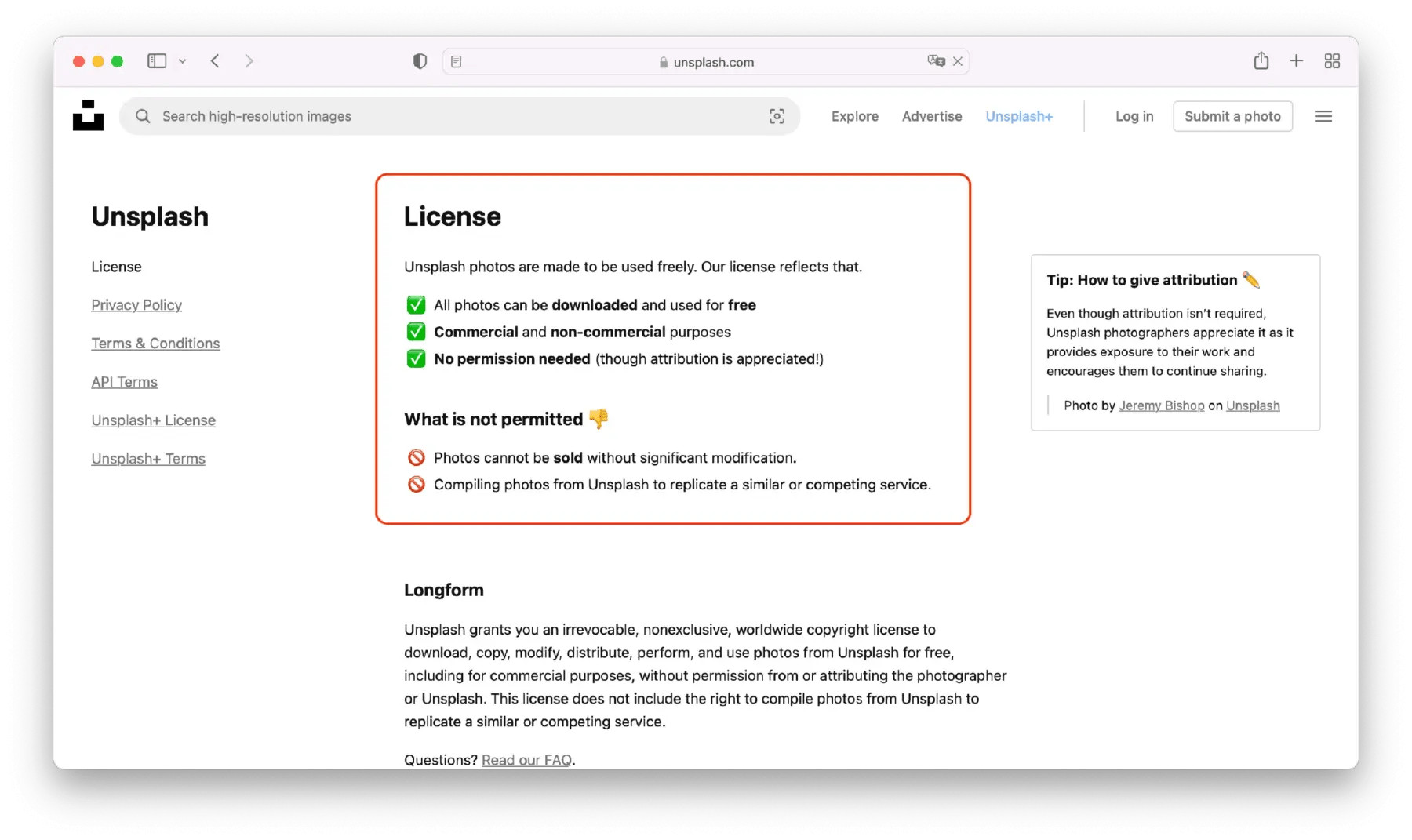The image size is (1412, 840).
Task: Follow the Jeremy Bishop link
Action: pos(1161,405)
